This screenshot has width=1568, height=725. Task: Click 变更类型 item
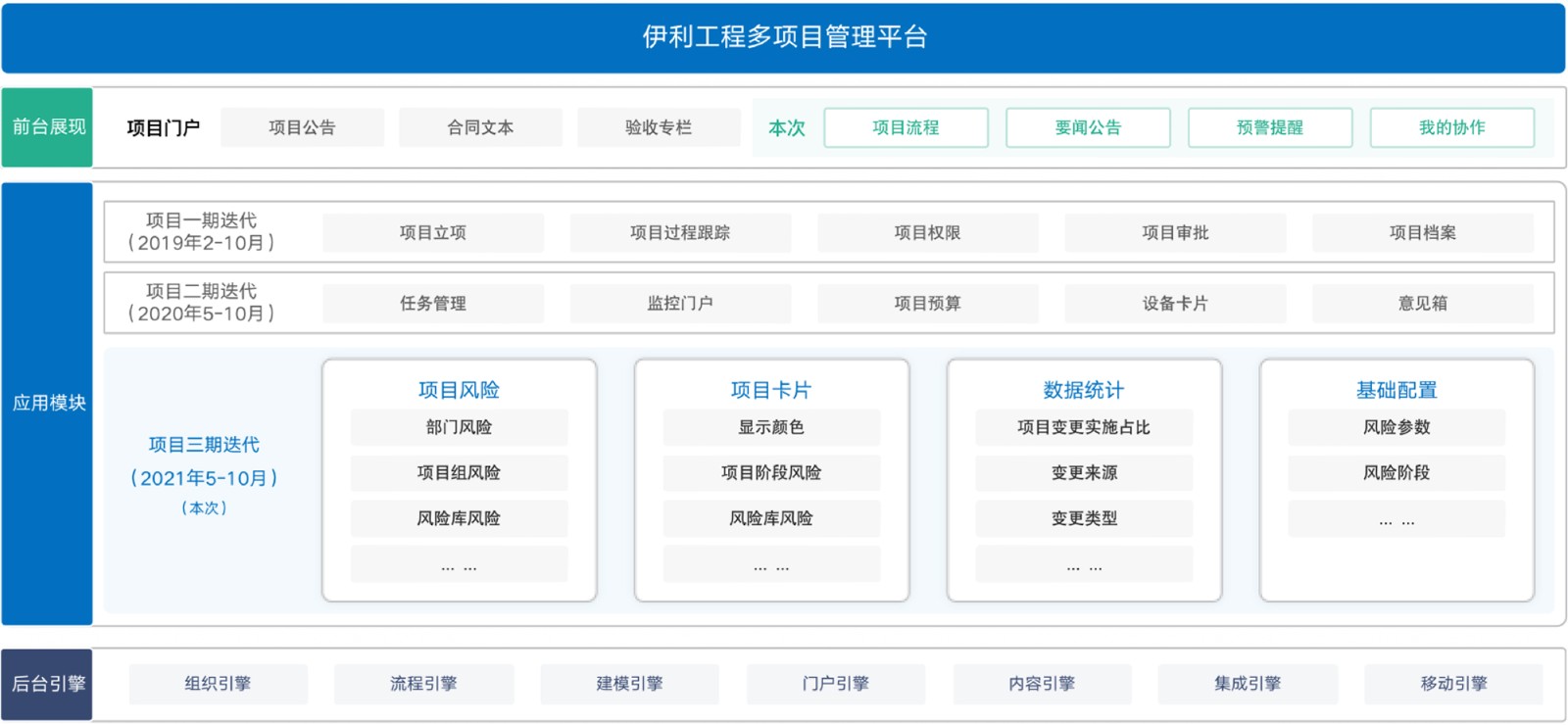pos(1084,518)
